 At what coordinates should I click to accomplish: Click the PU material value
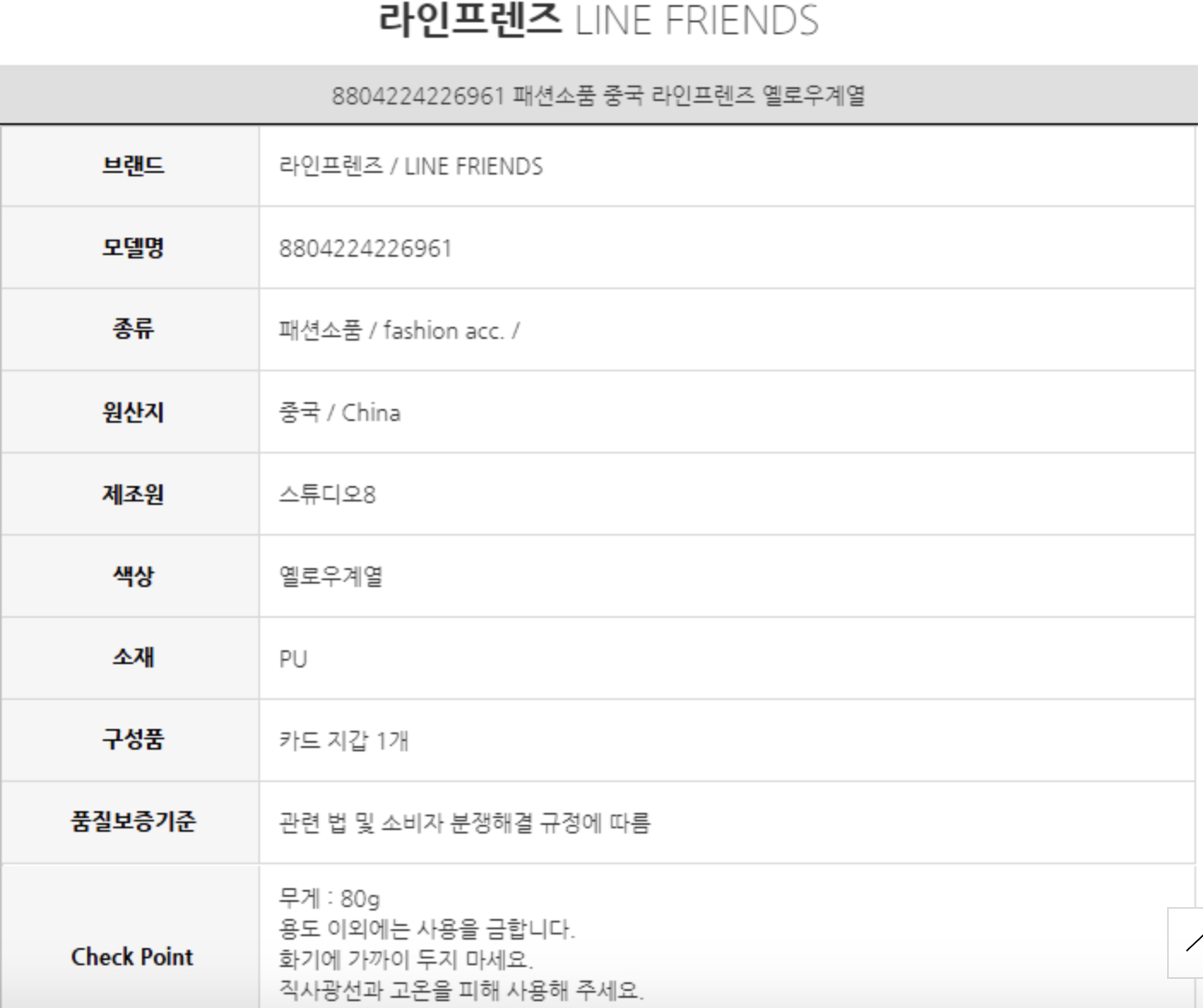(x=293, y=659)
